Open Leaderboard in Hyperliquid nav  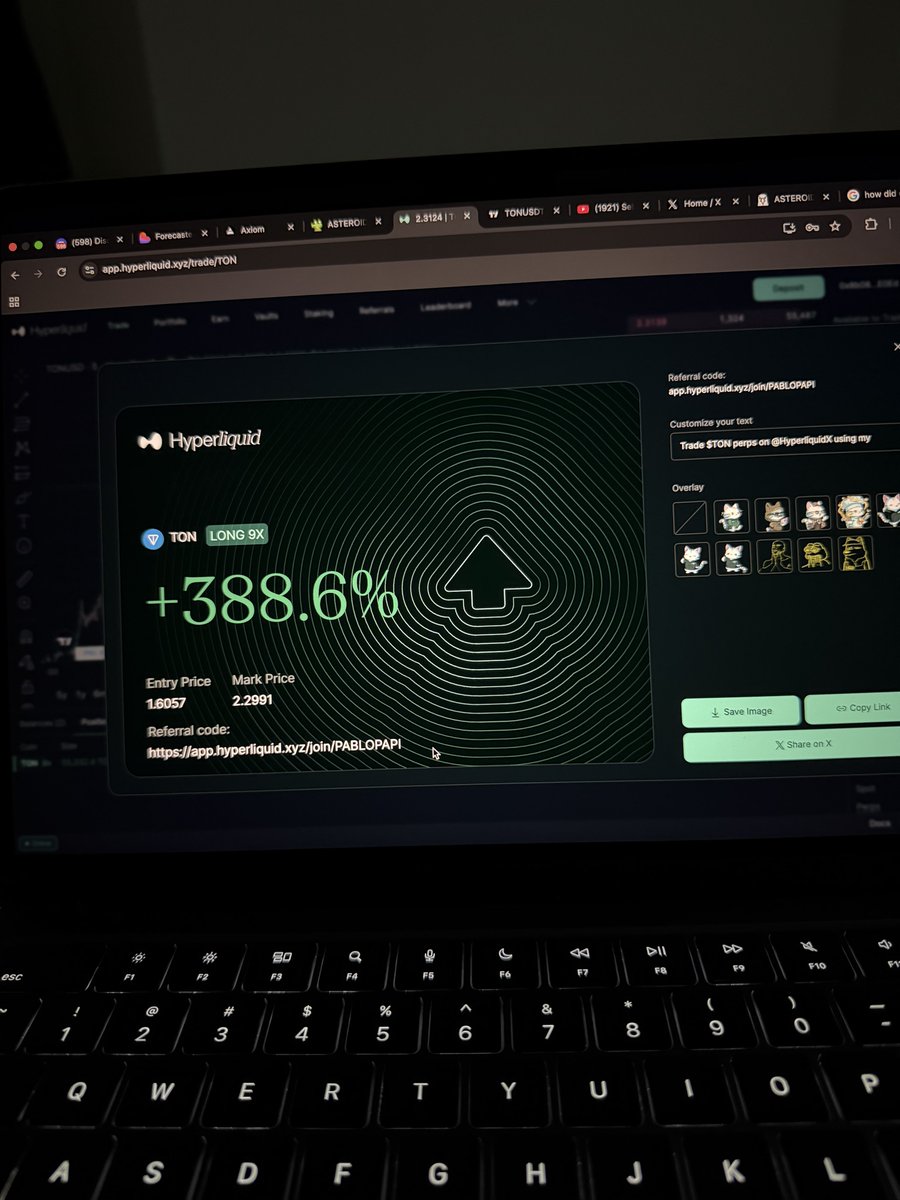click(445, 306)
